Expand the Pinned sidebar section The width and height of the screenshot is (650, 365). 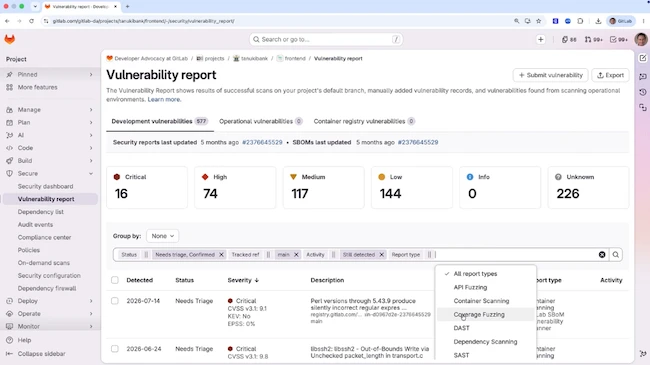tap(50, 75)
